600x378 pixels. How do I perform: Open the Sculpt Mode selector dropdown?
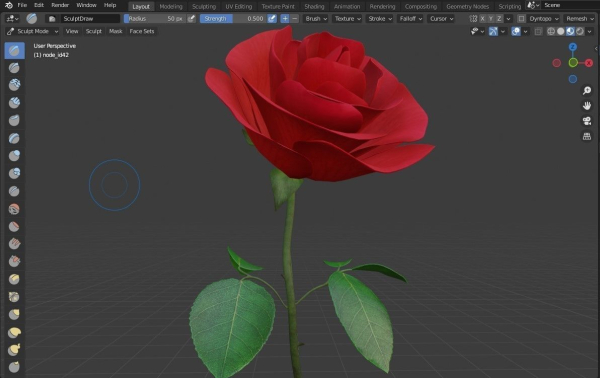33,31
